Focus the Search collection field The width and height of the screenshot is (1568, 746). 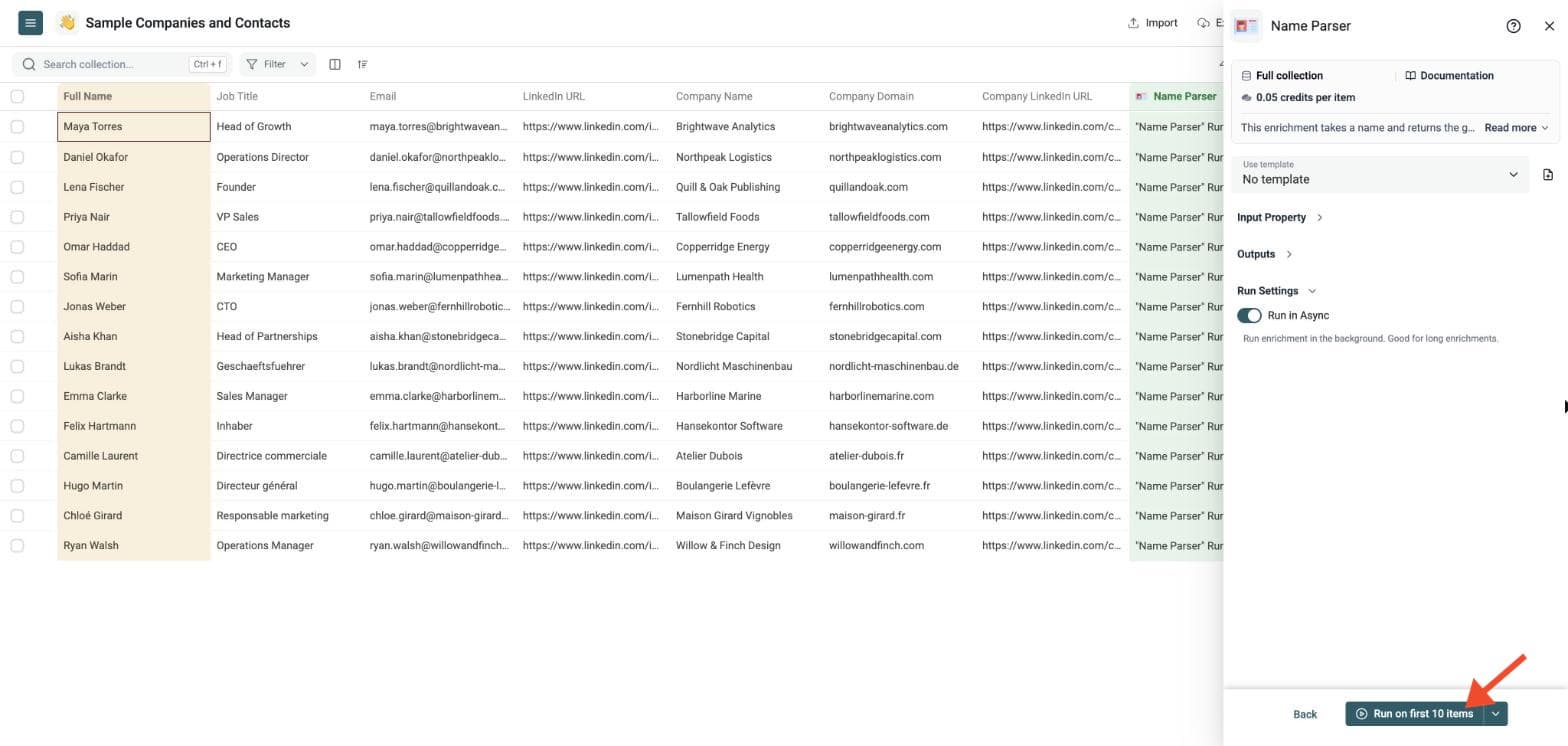[x=121, y=64]
